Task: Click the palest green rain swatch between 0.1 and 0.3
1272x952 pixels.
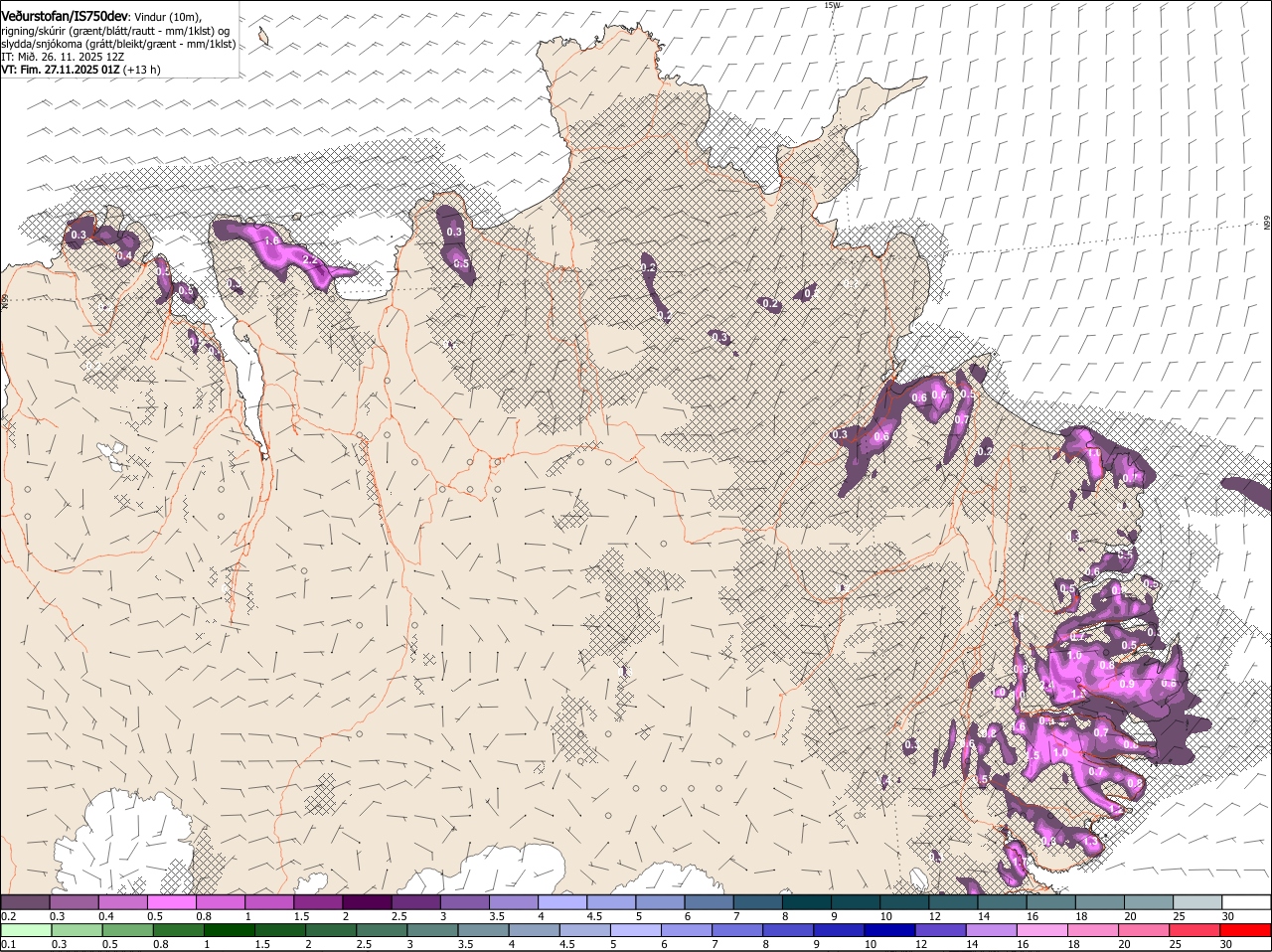Action: (26, 930)
